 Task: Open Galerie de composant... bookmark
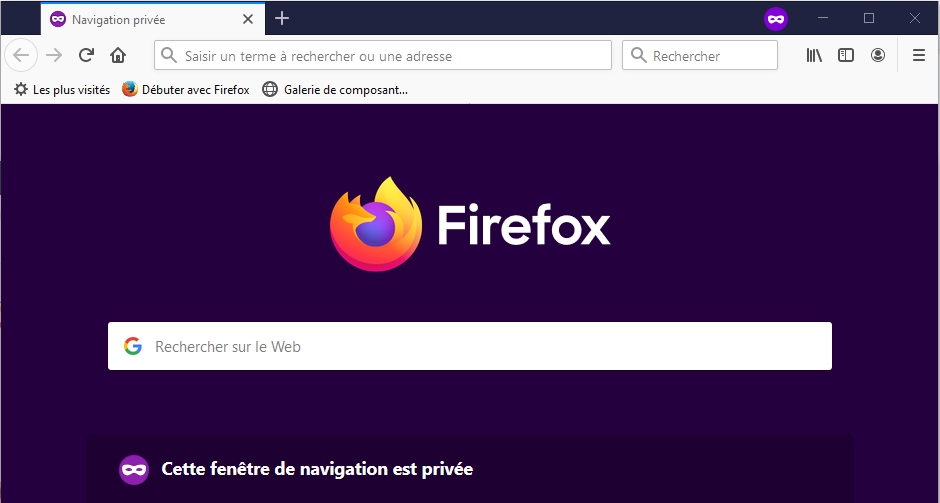[x=336, y=90]
